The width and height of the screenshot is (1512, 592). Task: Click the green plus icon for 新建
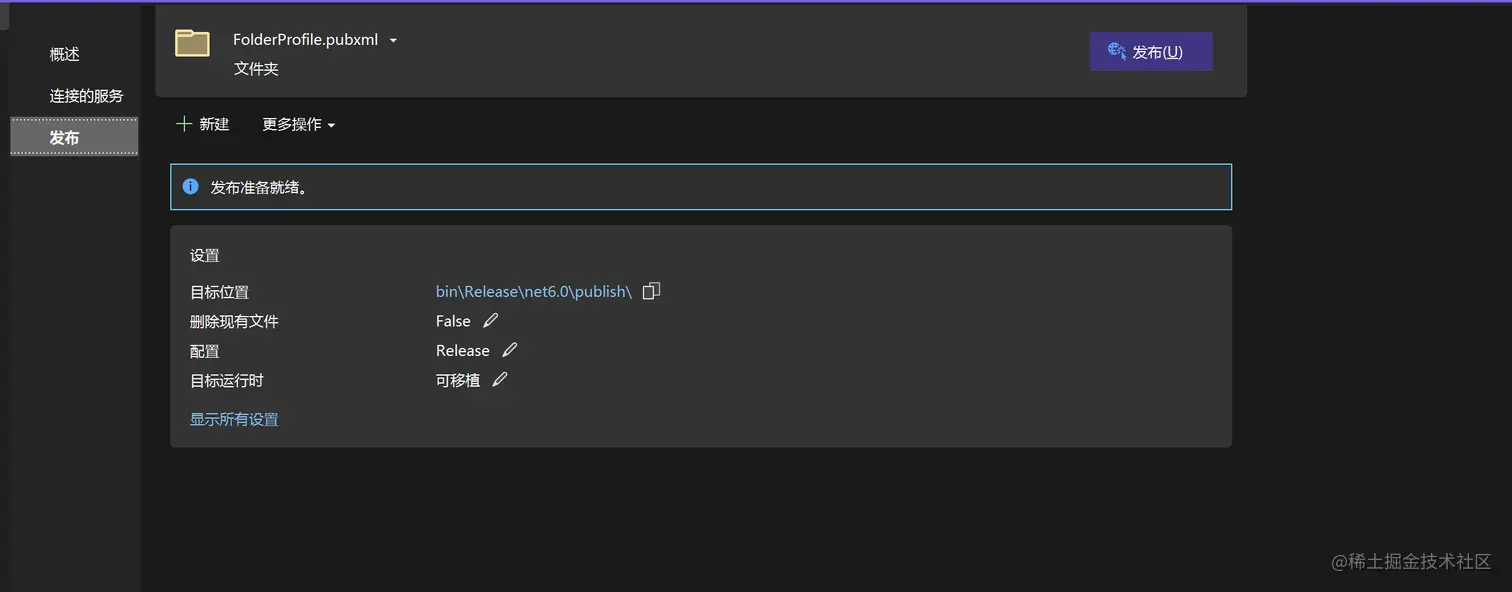pyautogui.click(x=183, y=124)
